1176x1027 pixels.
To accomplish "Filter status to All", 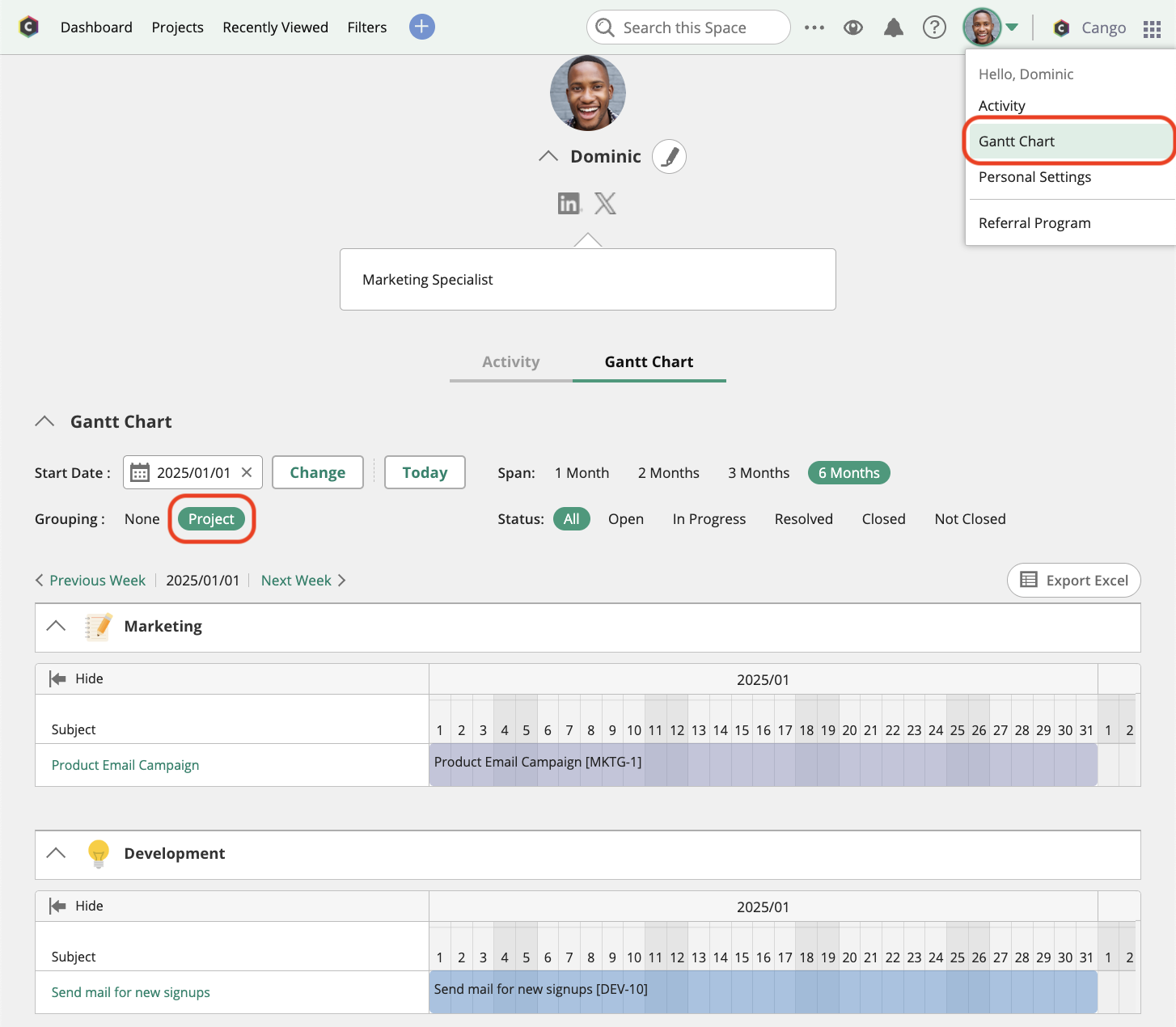I will point(572,519).
